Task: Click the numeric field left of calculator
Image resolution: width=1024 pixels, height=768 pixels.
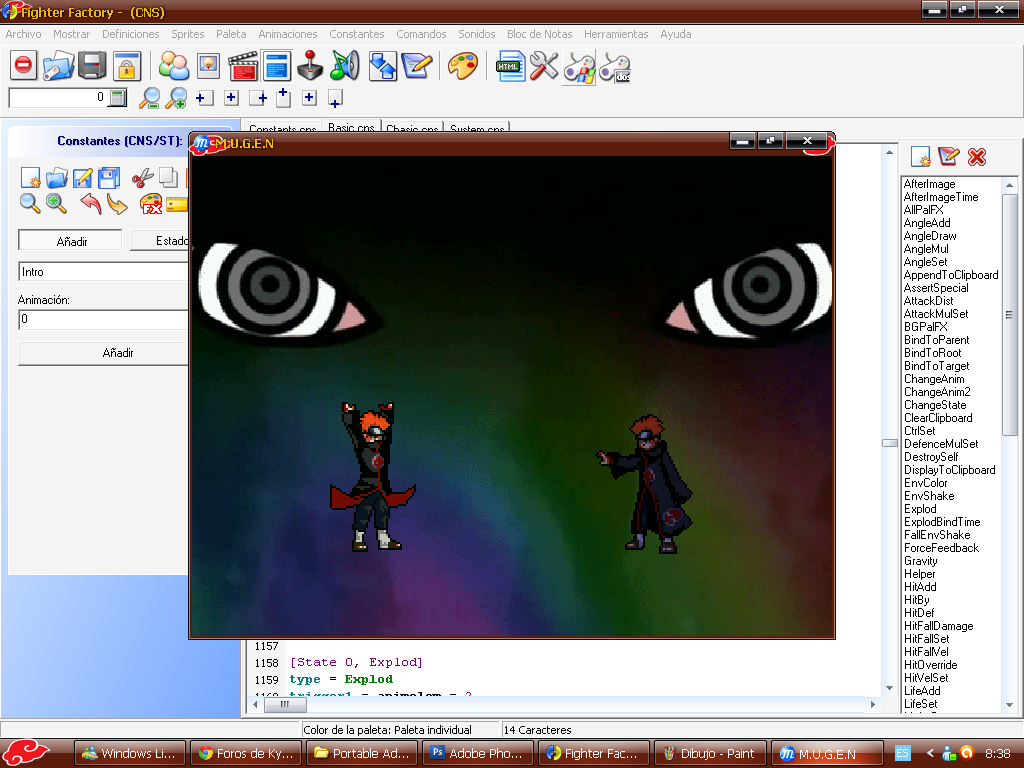Action: click(57, 98)
